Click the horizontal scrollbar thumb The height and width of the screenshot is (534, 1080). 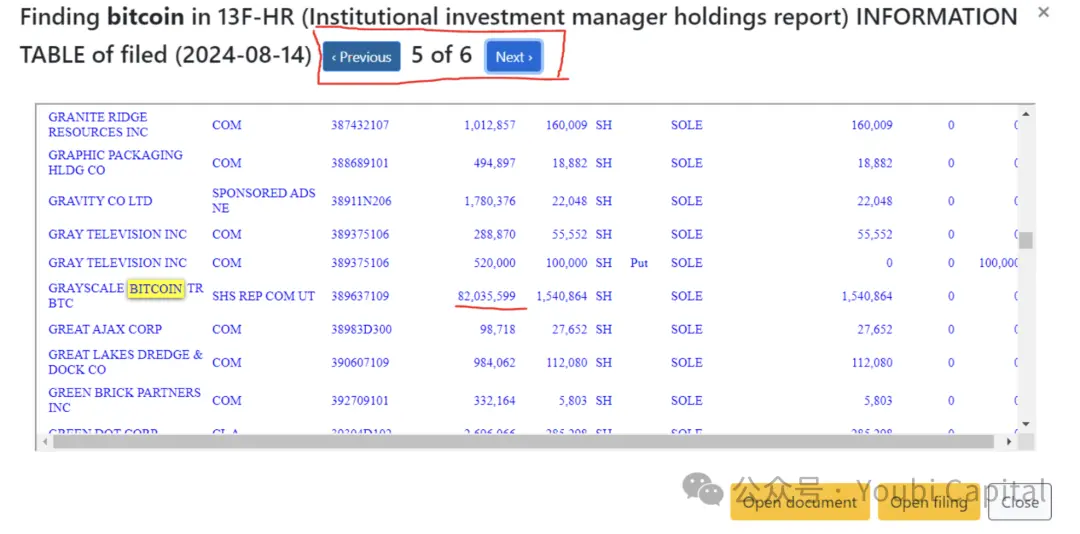[x=523, y=441]
